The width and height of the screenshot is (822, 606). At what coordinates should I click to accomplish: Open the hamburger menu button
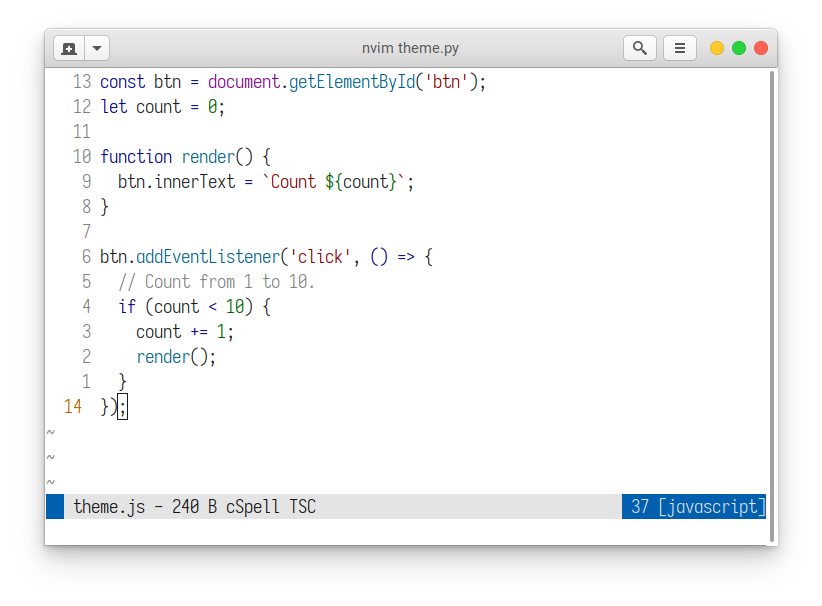coord(679,48)
